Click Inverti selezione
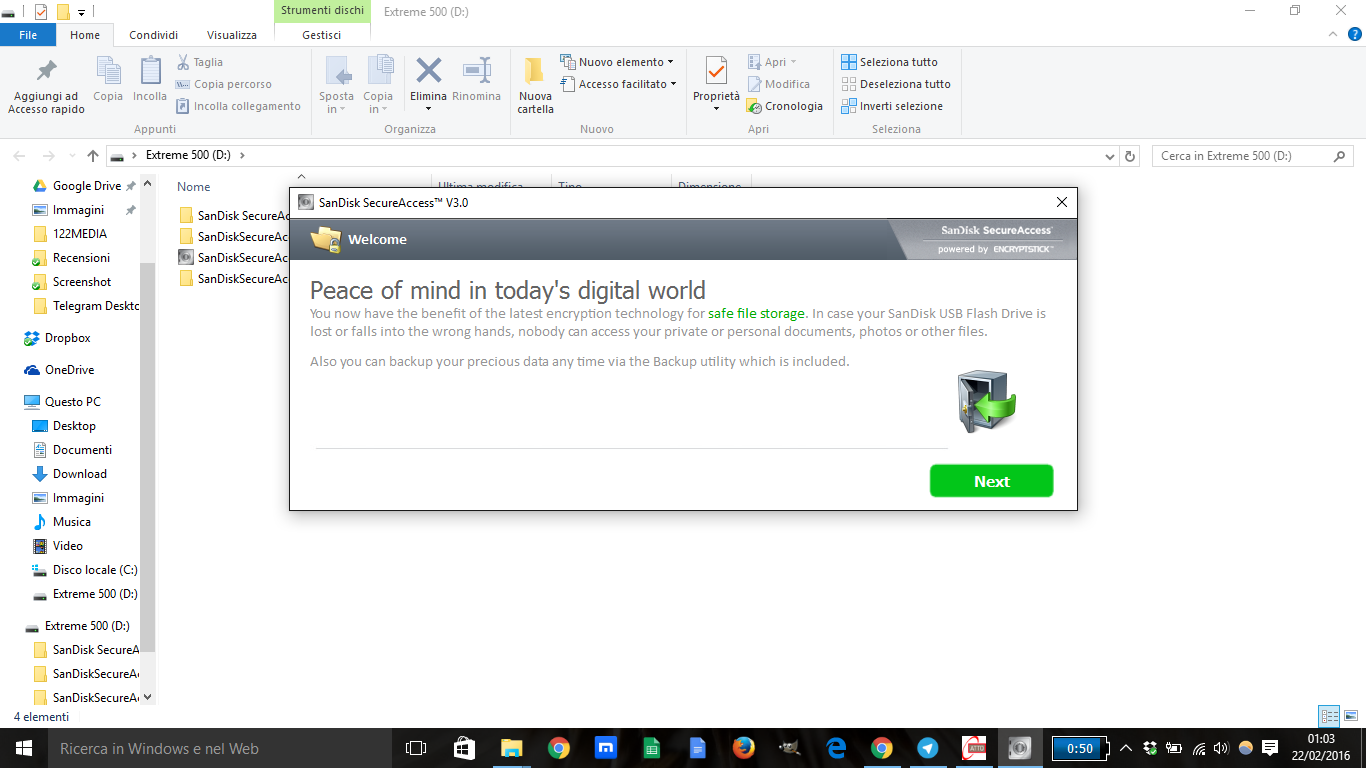Image resolution: width=1366 pixels, height=768 pixels. (x=892, y=106)
